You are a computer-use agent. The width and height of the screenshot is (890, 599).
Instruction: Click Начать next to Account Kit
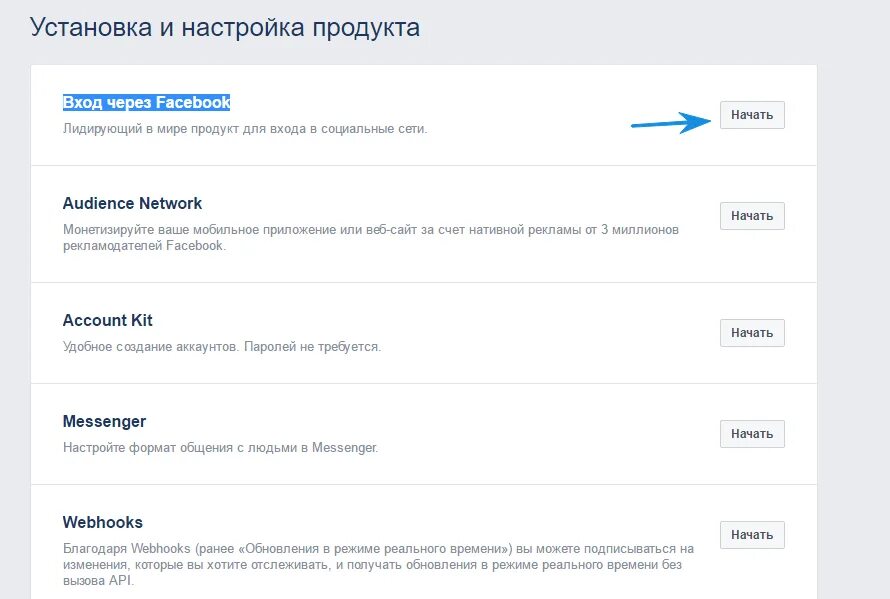coord(752,333)
